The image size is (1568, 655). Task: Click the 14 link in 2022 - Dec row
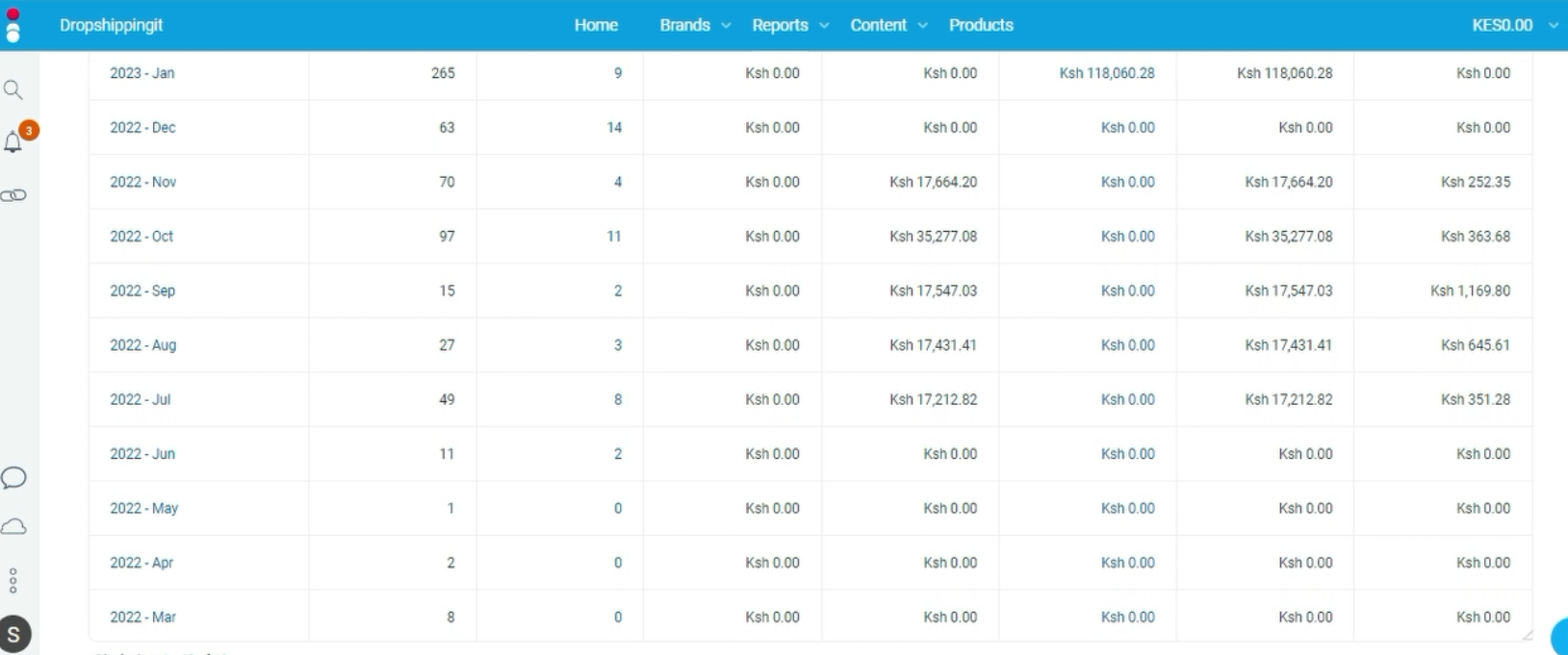(x=614, y=128)
